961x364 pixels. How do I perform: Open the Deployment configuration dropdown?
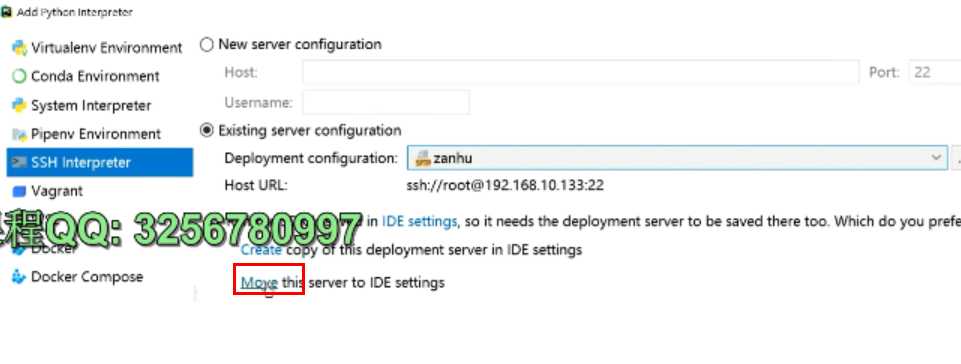click(x=677, y=158)
